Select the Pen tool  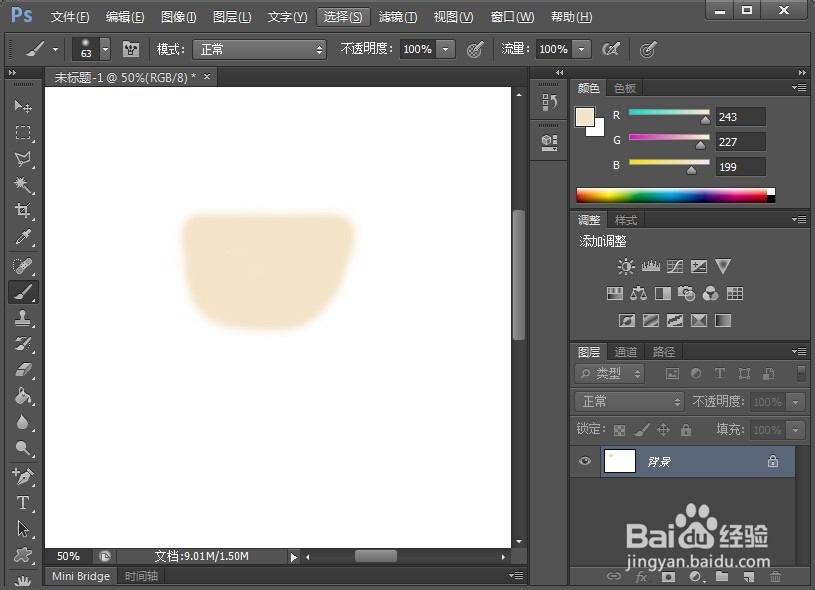[22, 476]
